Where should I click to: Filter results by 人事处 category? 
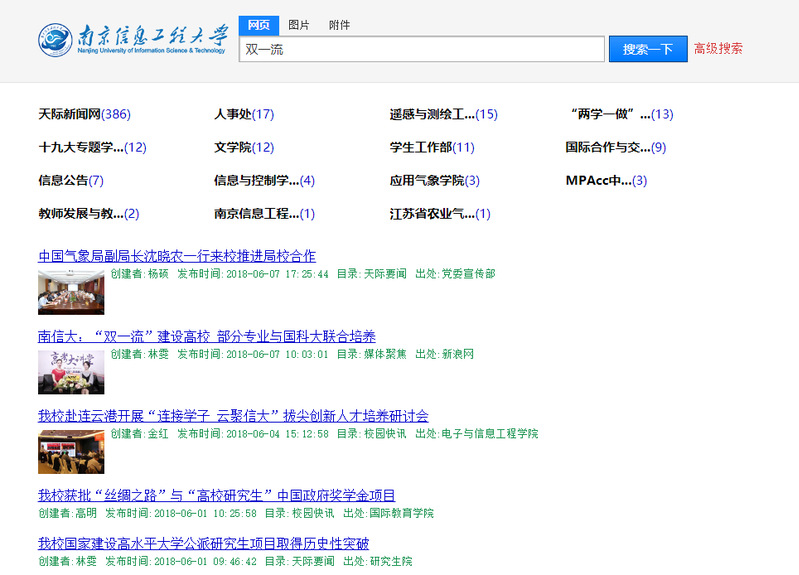[x=244, y=114]
